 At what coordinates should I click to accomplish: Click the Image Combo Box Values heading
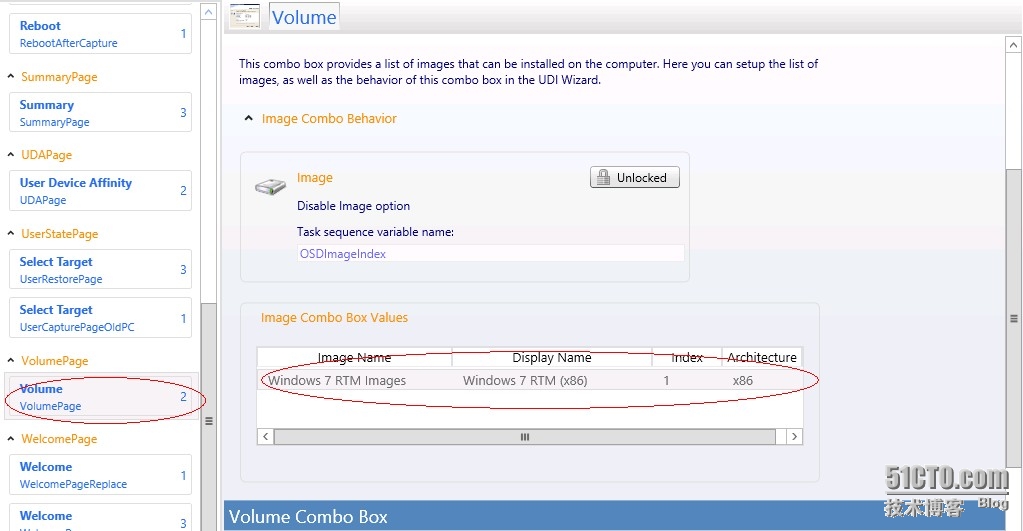tap(334, 318)
